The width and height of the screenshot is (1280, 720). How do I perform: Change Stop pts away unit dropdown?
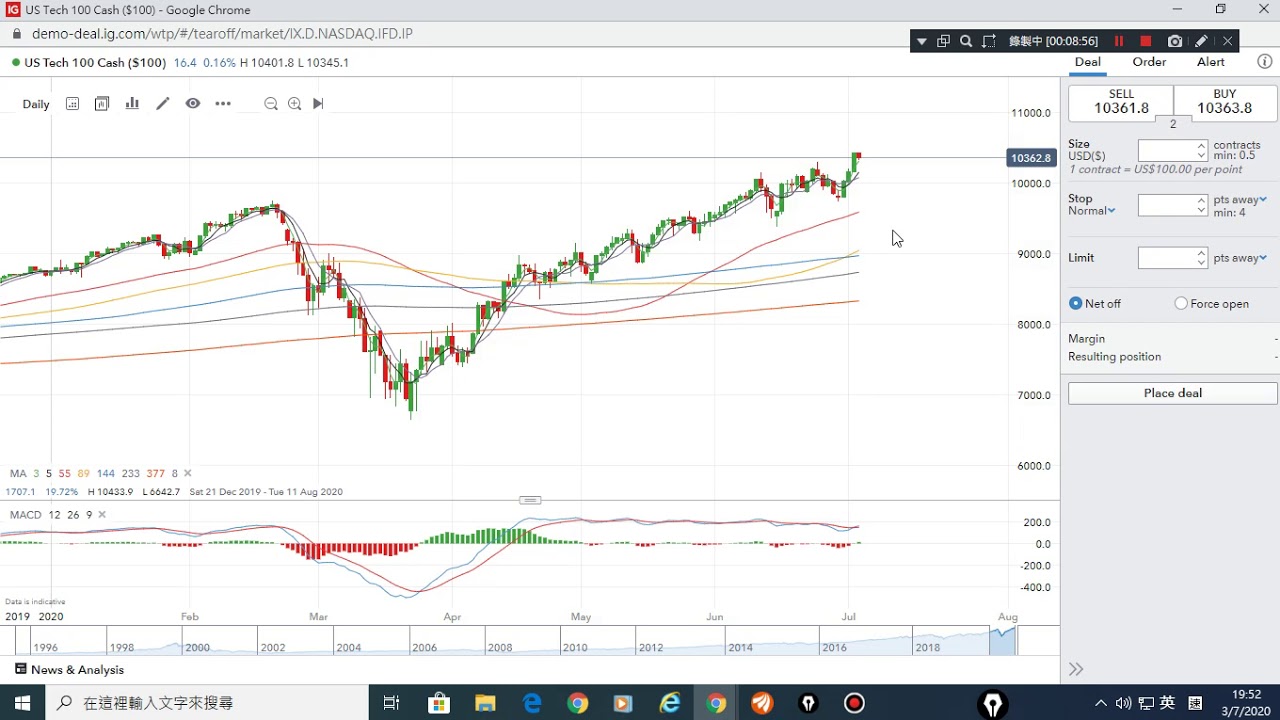click(1240, 199)
